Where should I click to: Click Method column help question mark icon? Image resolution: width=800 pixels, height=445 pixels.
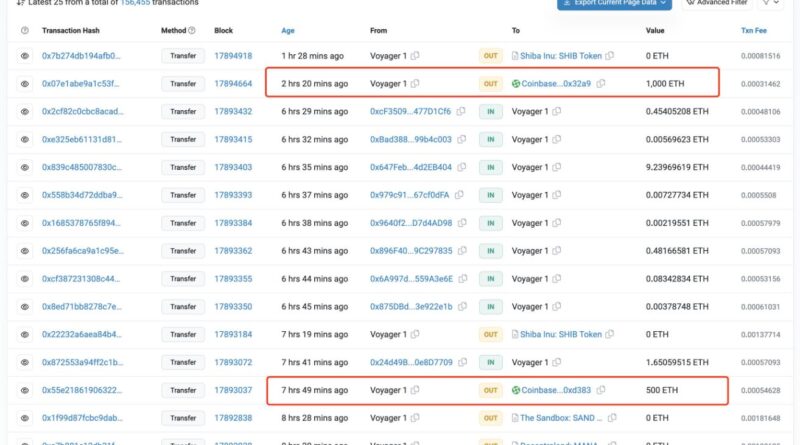click(x=192, y=31)
